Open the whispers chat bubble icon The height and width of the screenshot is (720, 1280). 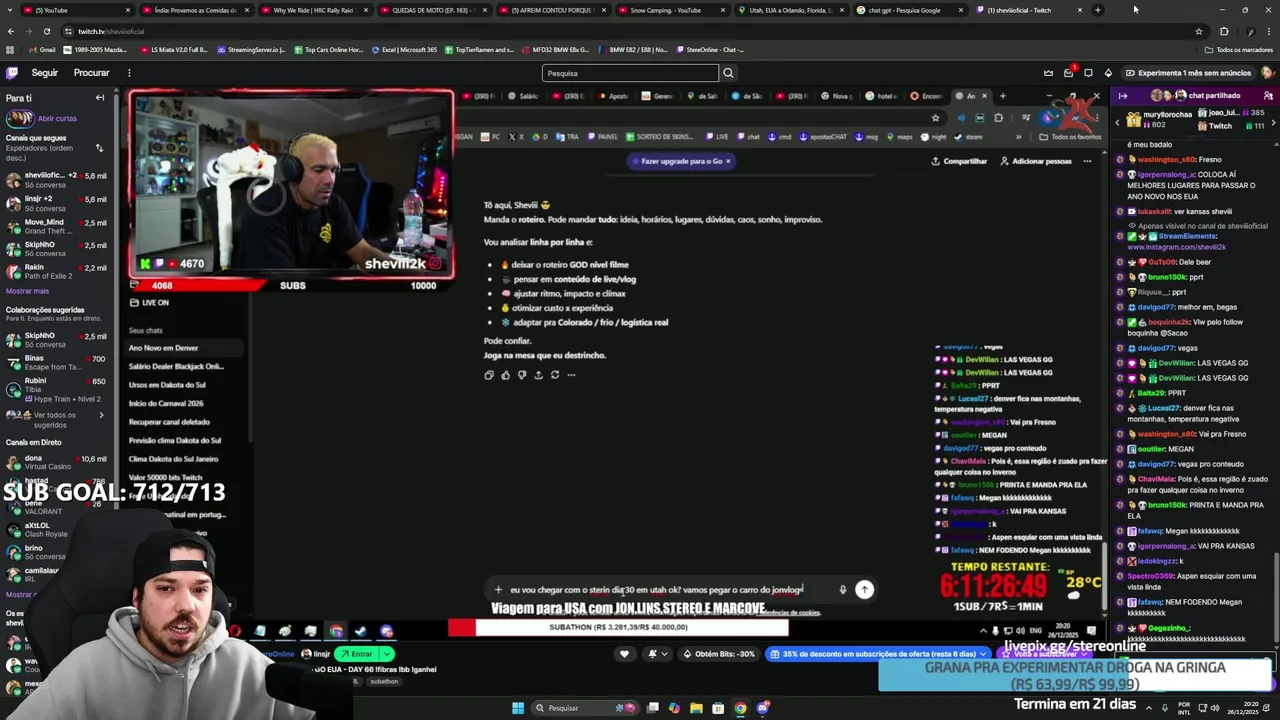coord(1088,73)
